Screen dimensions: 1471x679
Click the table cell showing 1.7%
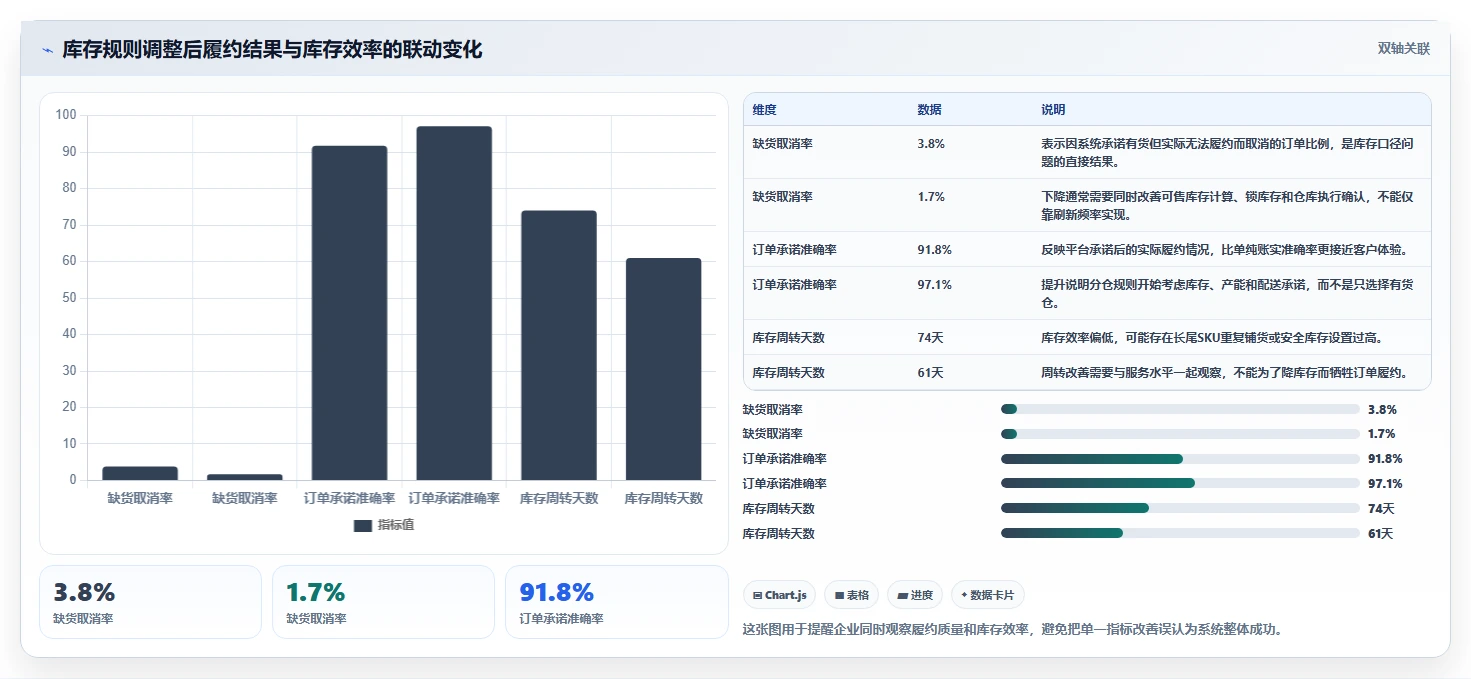(931, 197)
